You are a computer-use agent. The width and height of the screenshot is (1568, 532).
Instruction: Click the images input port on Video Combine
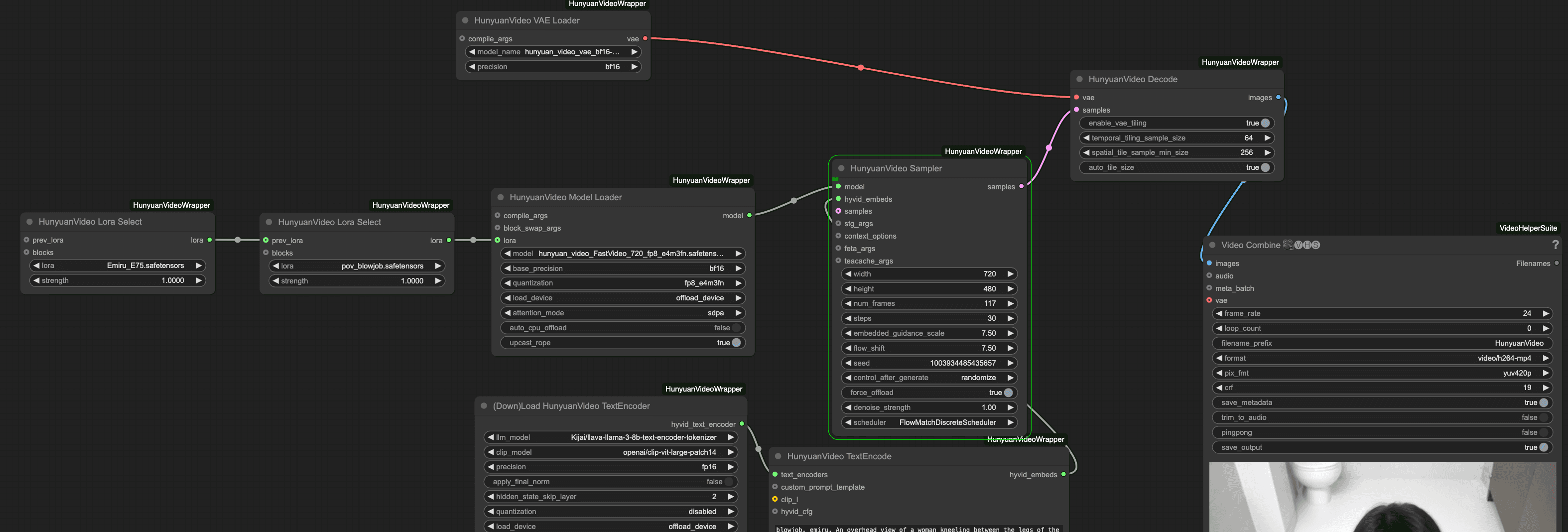[x=1209, y=263]
